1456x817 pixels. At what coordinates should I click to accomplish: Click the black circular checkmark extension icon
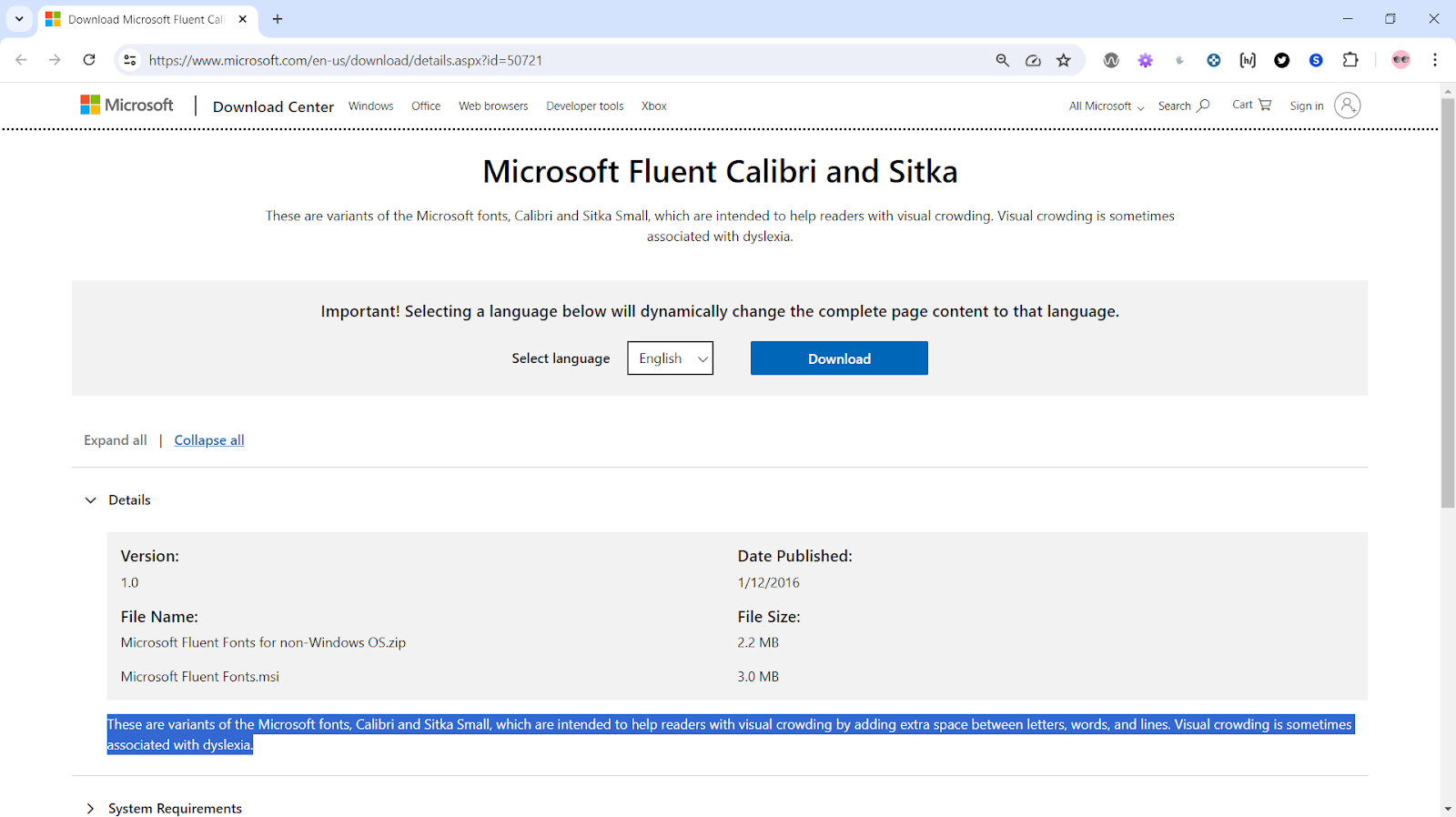1282,60
